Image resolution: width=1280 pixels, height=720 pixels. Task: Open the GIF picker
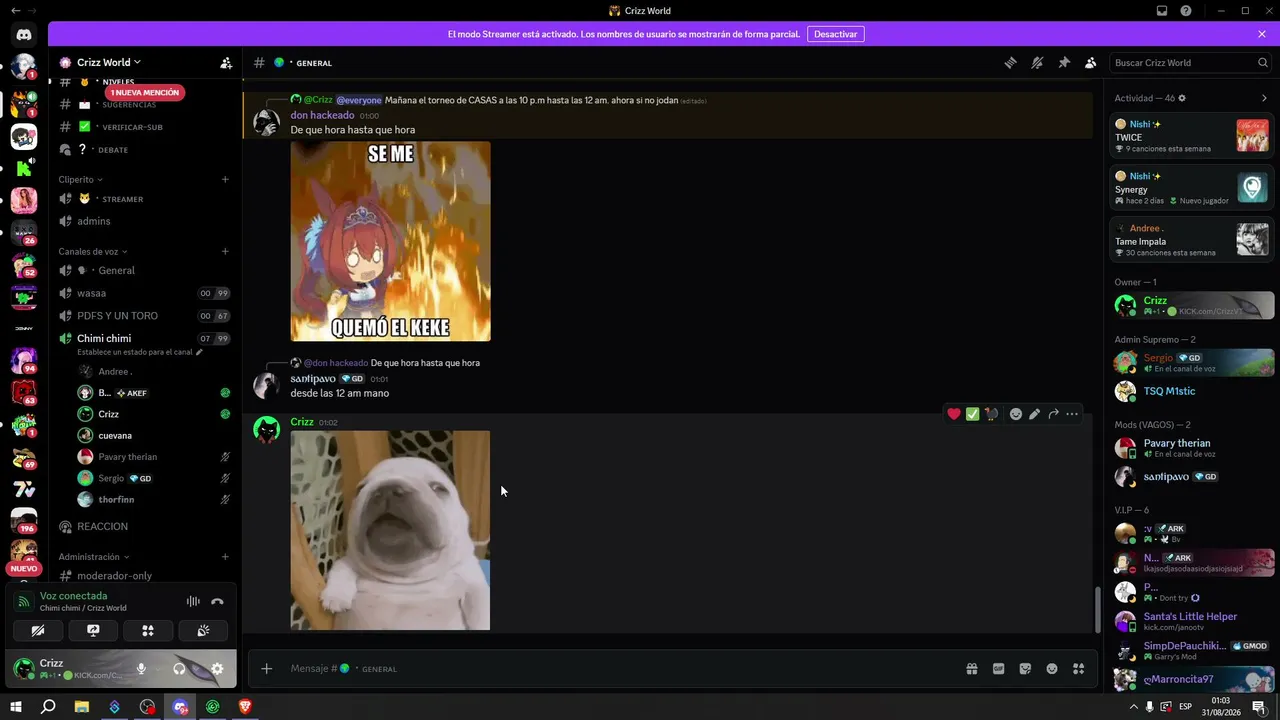coord(998,669)
